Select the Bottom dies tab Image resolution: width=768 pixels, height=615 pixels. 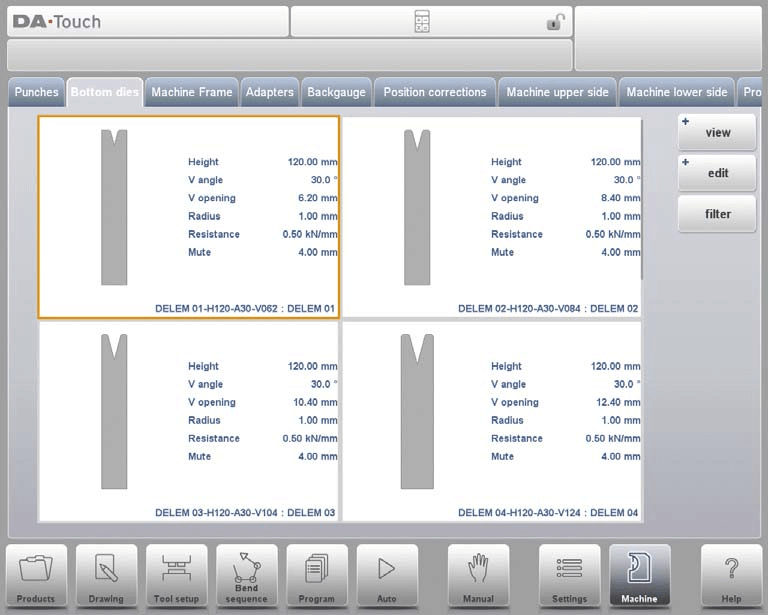pos(105,92)
